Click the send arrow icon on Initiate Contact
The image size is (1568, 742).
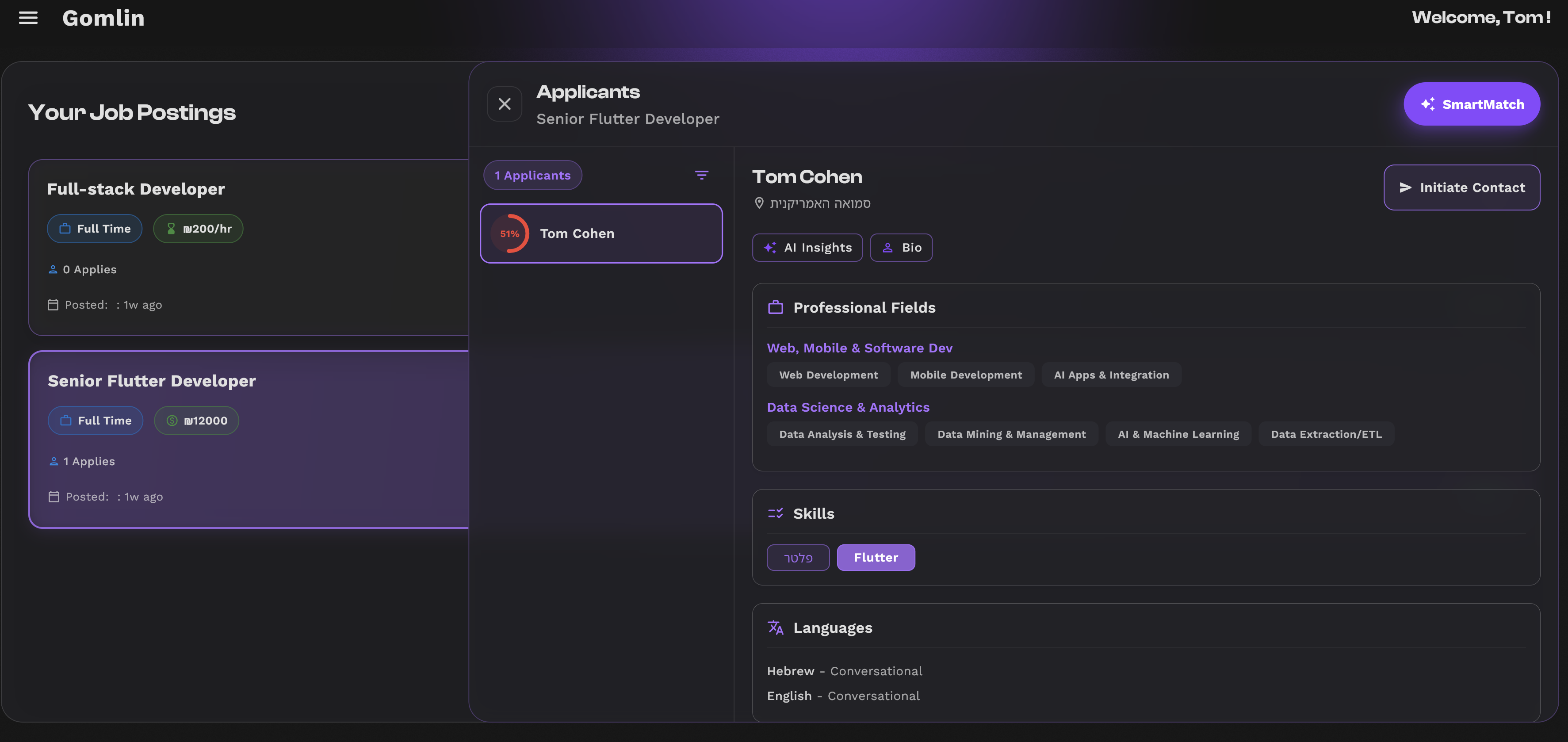(1405, 187)
